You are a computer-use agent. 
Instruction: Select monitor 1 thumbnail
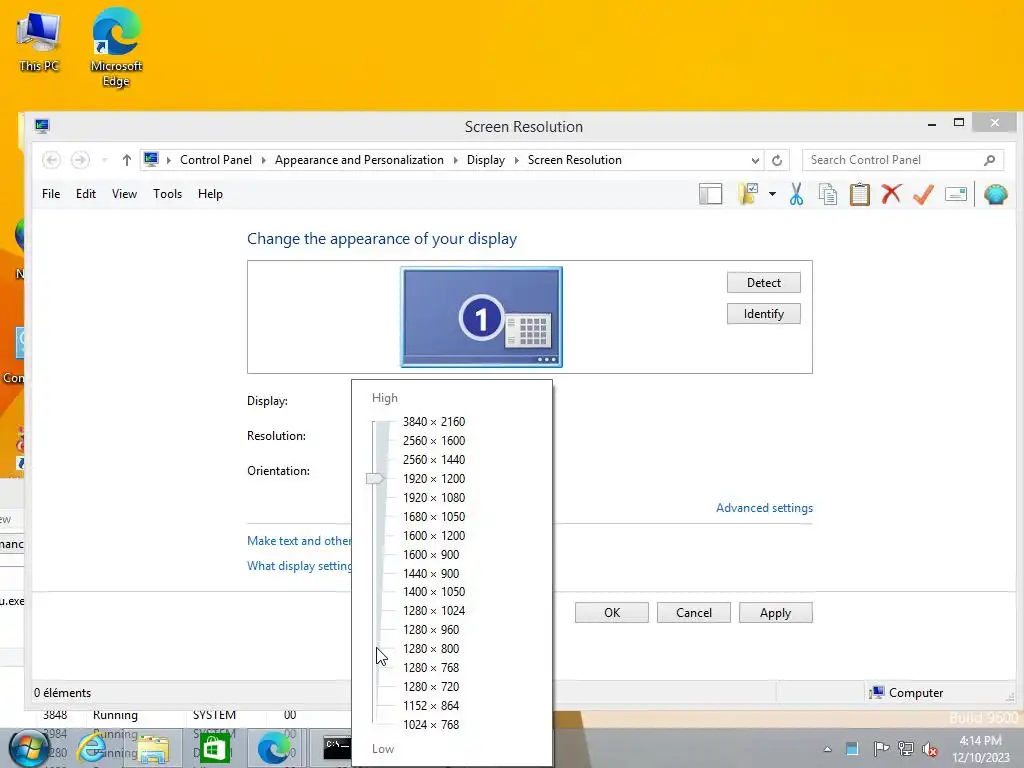point(481,317)
